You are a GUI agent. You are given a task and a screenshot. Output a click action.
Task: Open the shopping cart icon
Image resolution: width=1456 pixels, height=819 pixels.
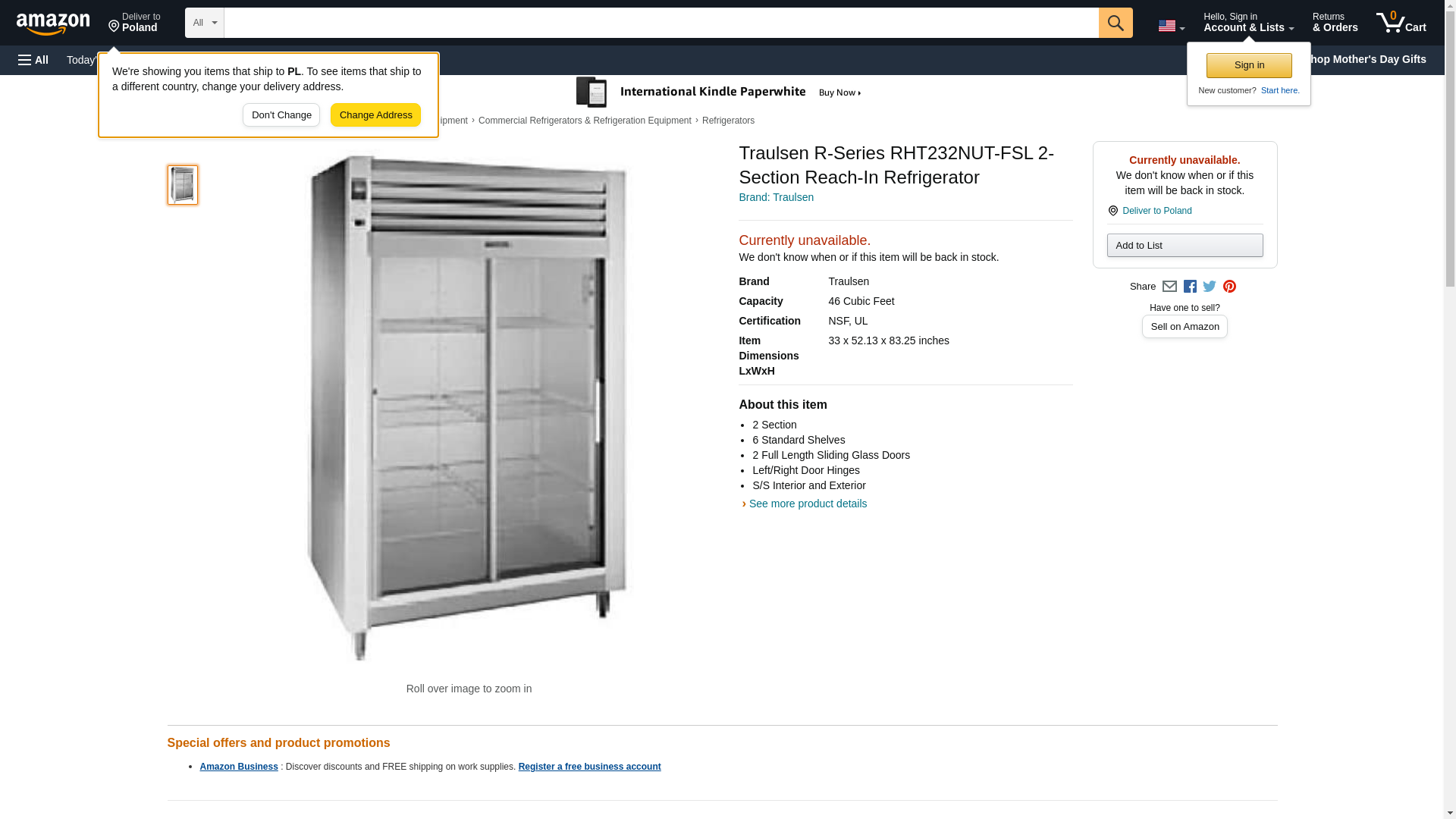(1401, 22)
